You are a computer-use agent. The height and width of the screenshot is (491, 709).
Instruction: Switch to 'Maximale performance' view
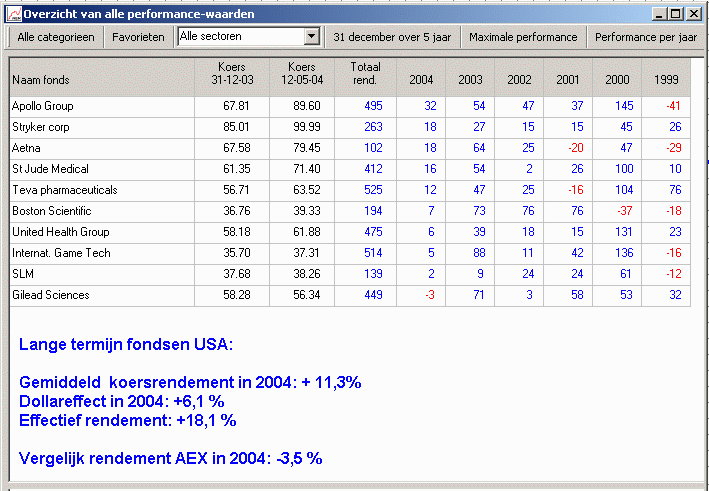coord(523,37)
